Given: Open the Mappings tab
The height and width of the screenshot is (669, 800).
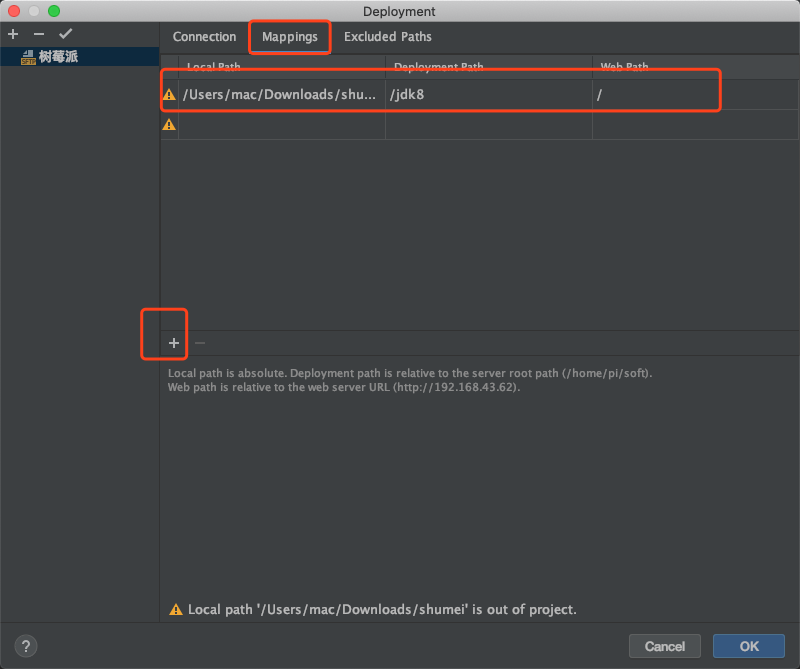Looking at the screenshot, I should pos(290,37).
